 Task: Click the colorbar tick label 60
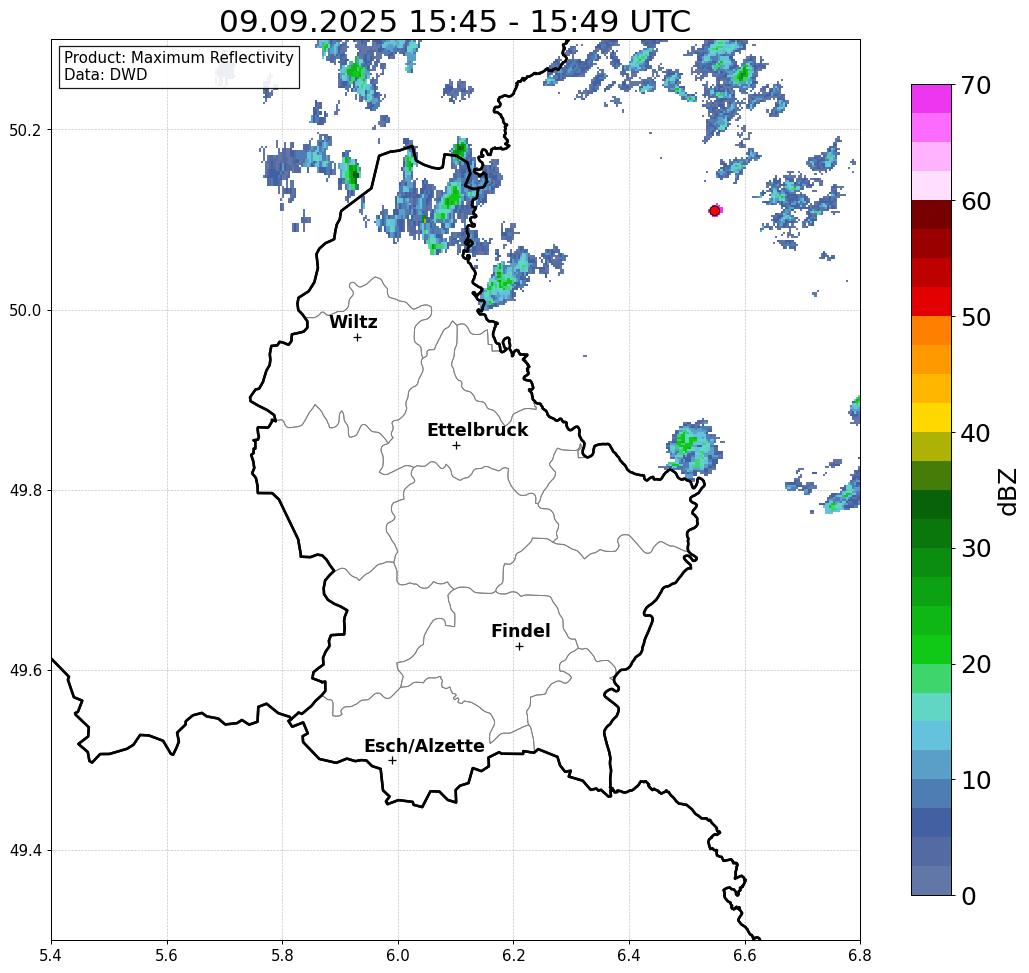coord(975,201)
